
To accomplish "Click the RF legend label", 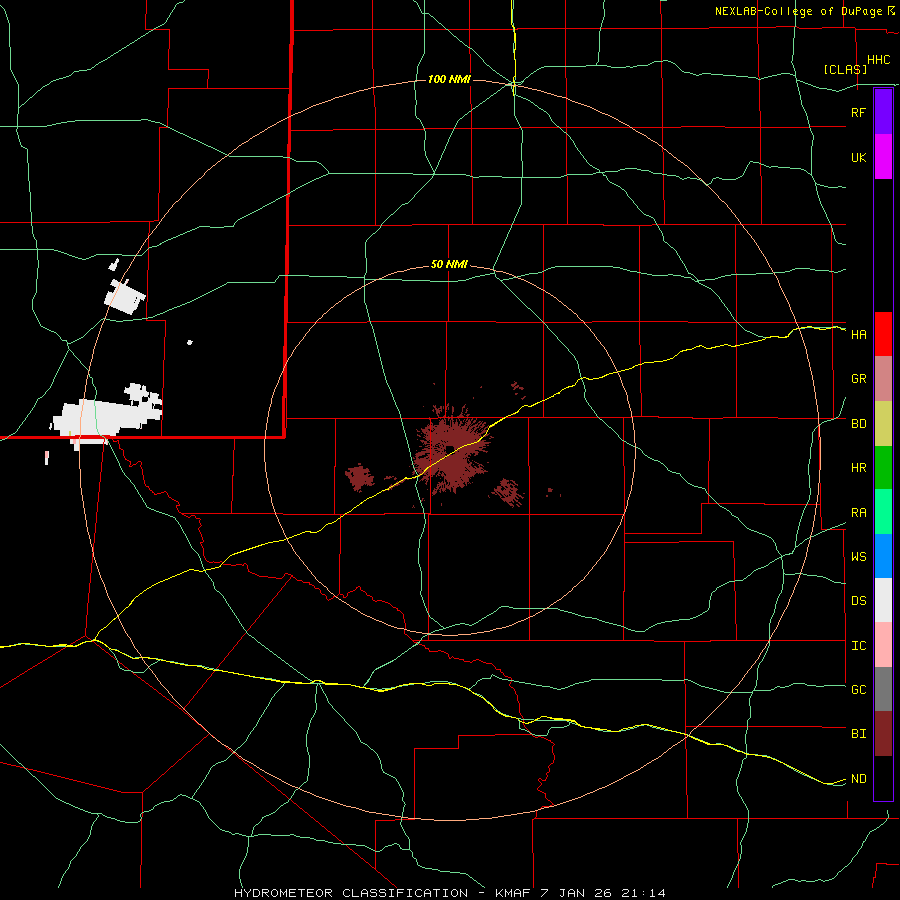I will coord(858,112).
